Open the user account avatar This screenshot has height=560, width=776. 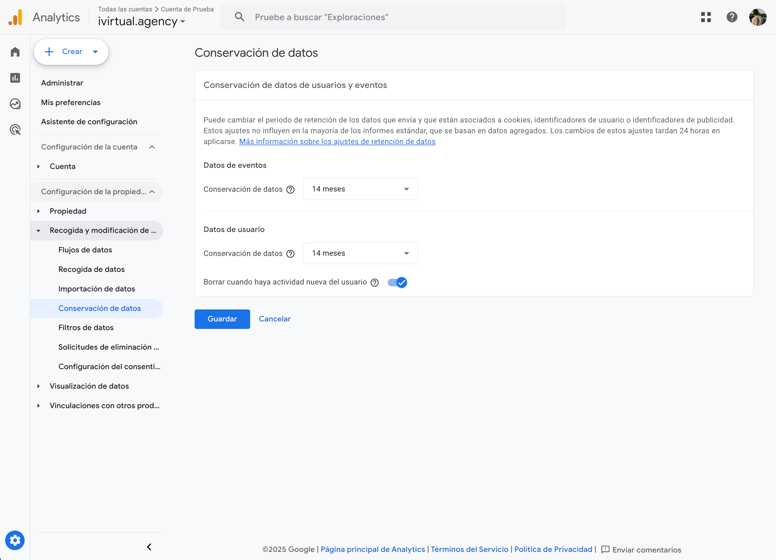click(757, 17)
